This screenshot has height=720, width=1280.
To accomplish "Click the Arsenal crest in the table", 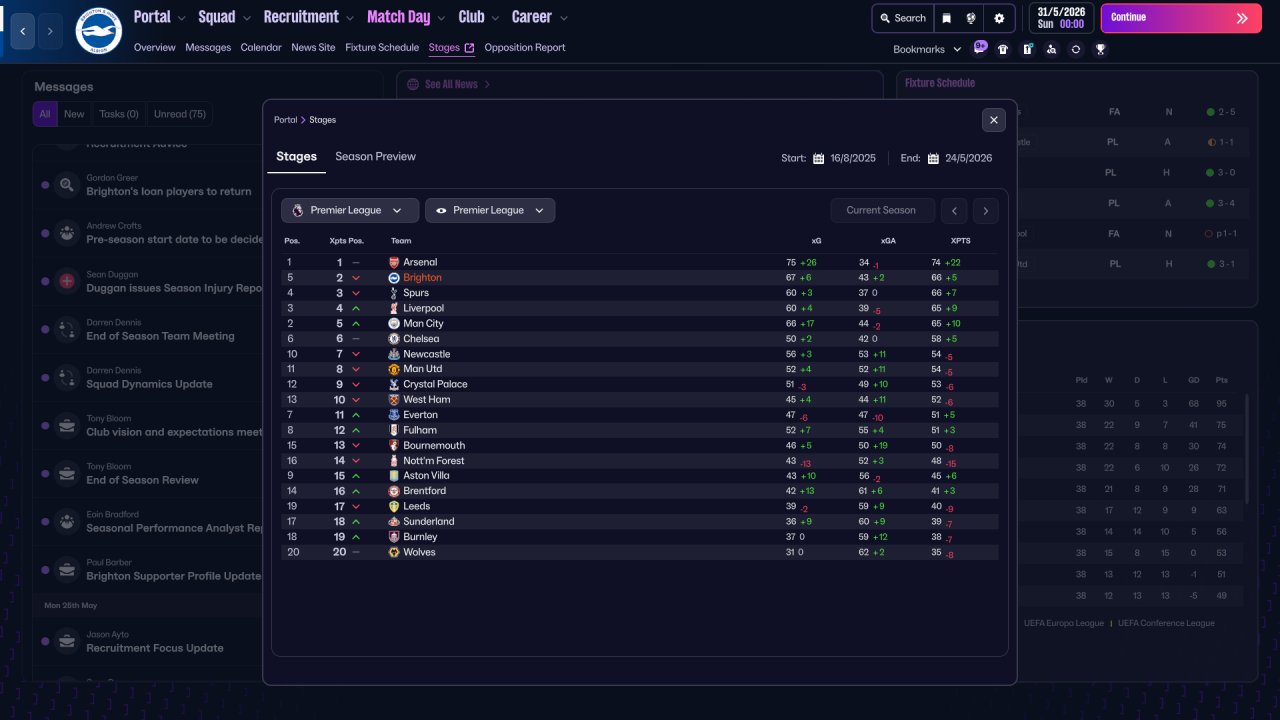I will [x=394, y=262].
